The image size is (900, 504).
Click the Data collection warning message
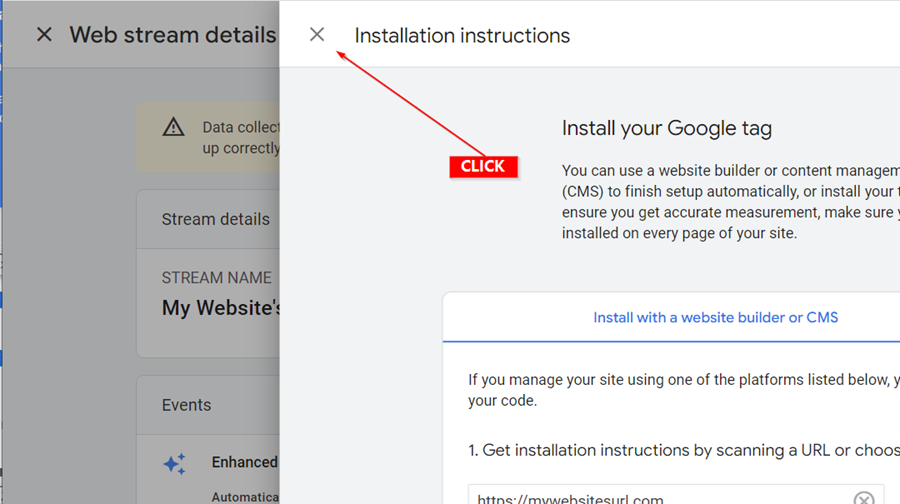[x=241, y=138]
